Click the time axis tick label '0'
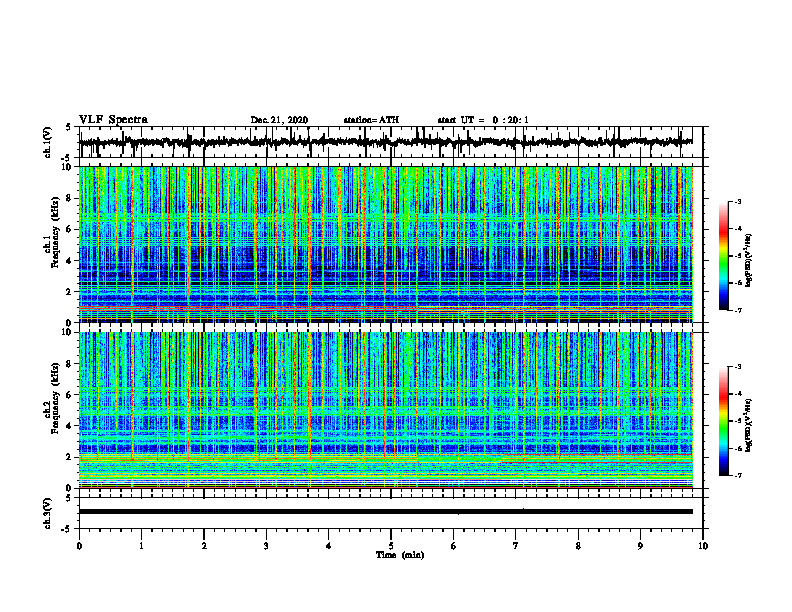Viewport: 792px width, 612px height. tap(79, 546)
